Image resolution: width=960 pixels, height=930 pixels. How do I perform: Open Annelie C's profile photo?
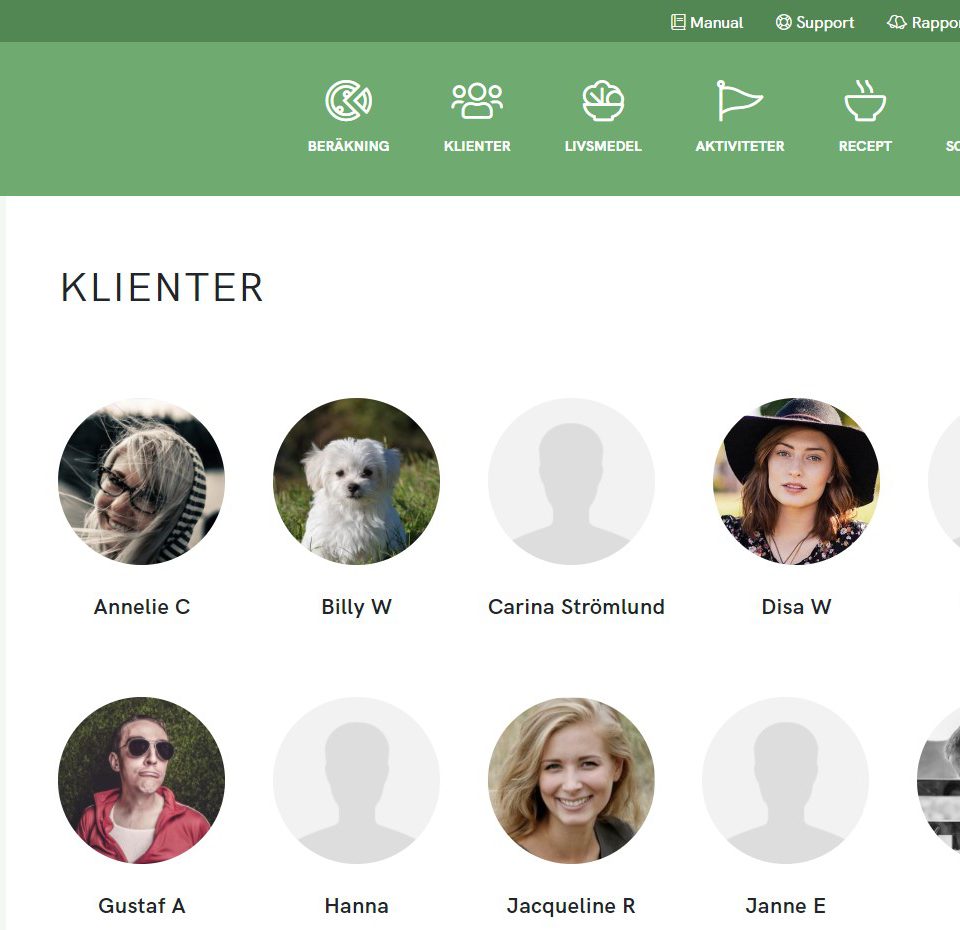pyautogui.click(x=141, y=481)
